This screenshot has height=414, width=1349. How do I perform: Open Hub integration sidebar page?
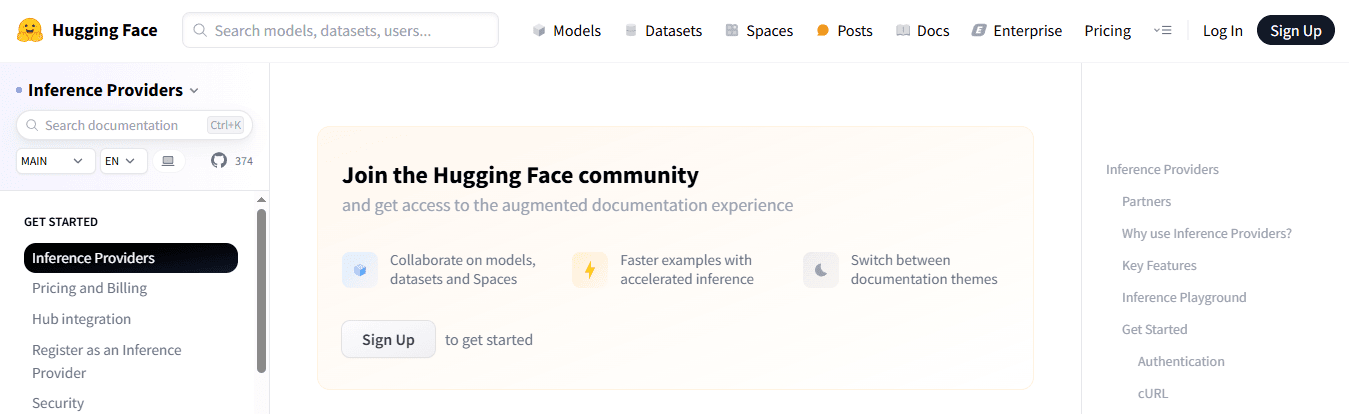coord(81,319)
